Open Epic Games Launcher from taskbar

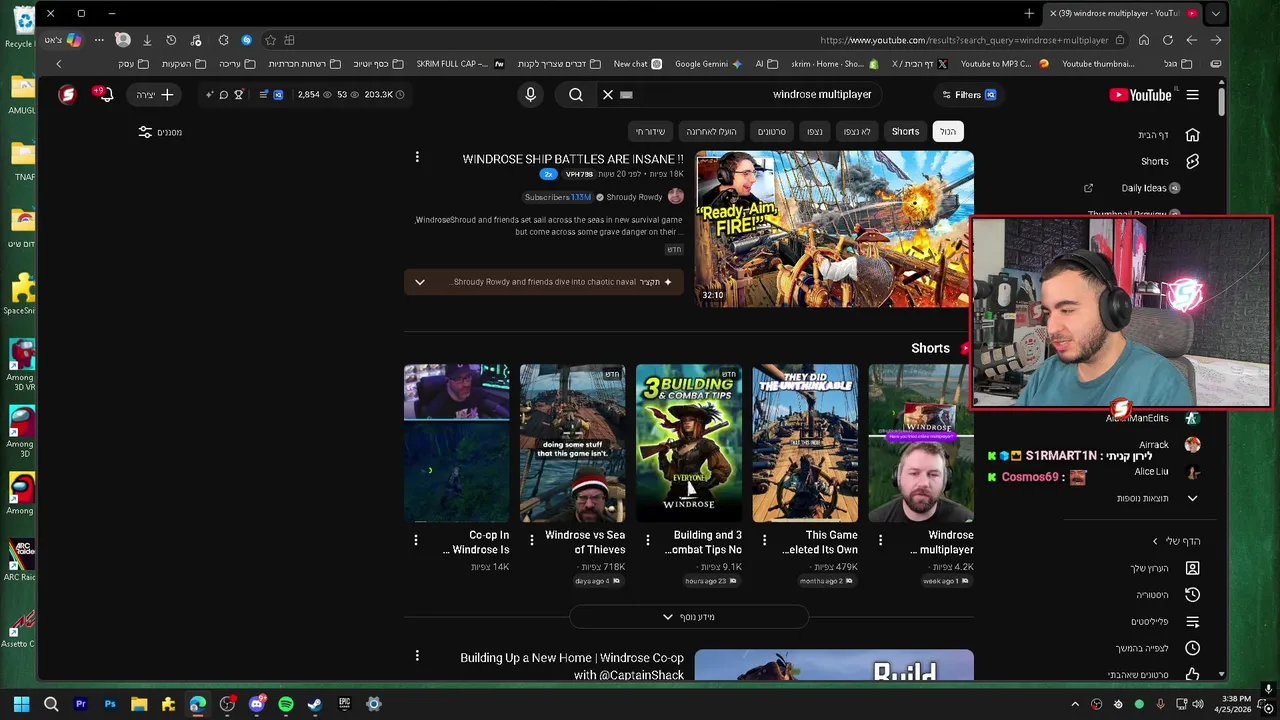coord(344,704)
